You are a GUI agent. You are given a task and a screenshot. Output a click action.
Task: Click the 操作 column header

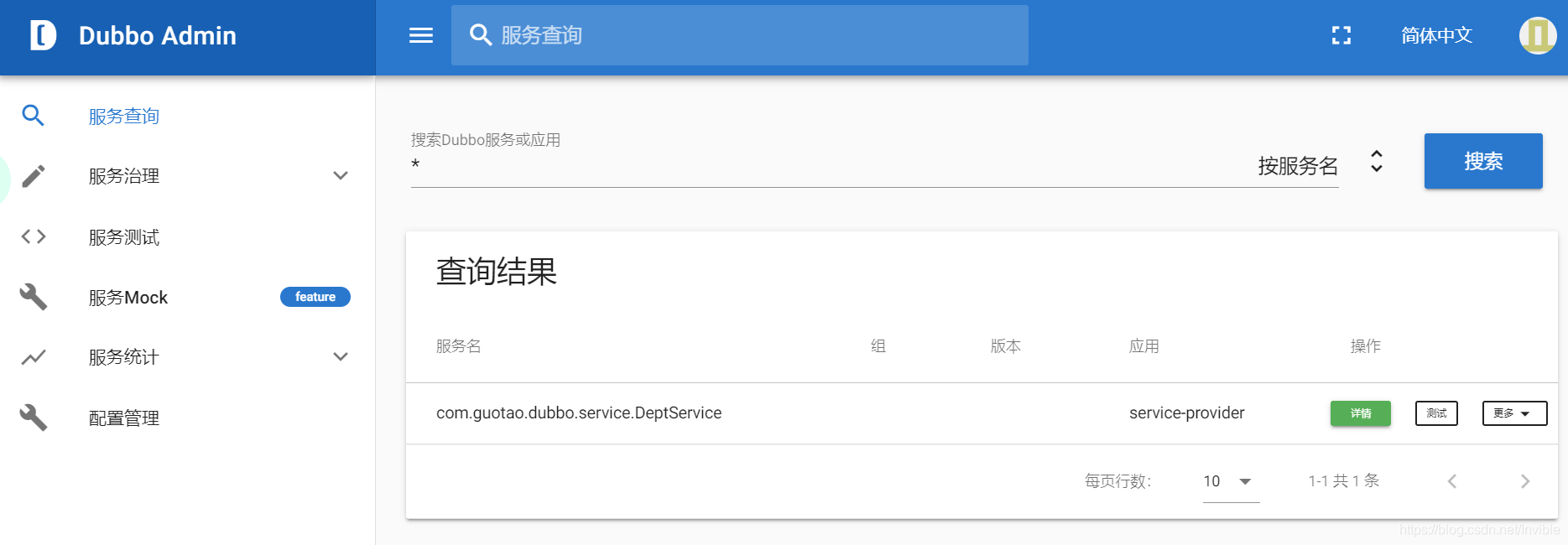click(1366, 346)
